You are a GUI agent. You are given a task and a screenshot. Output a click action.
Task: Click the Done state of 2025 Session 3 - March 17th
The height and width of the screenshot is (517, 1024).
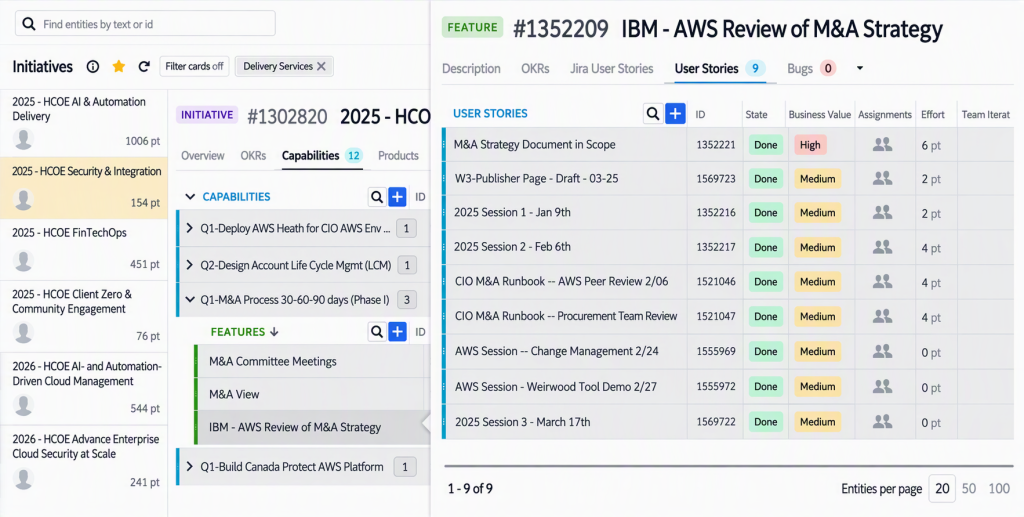765,422
